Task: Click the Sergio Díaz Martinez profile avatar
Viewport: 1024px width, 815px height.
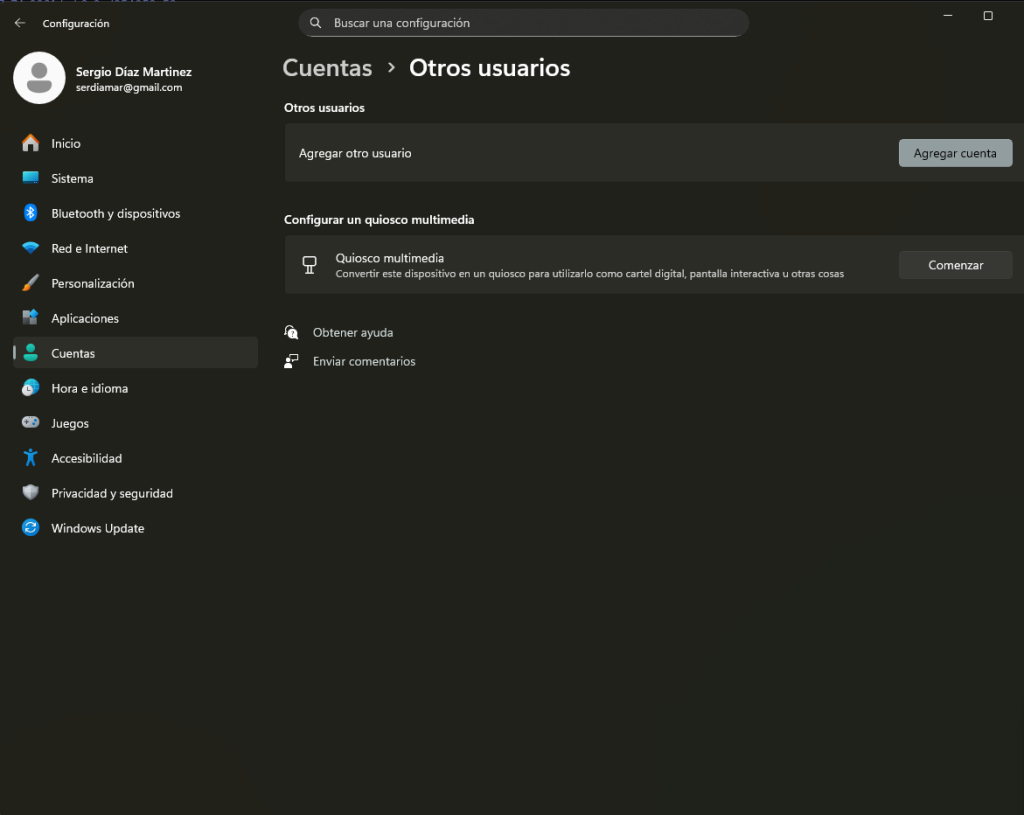Action: point(40,79)
